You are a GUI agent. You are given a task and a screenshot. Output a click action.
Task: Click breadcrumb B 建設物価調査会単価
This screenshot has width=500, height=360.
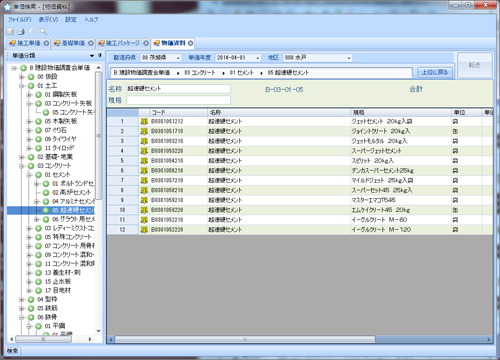point(142,73)
